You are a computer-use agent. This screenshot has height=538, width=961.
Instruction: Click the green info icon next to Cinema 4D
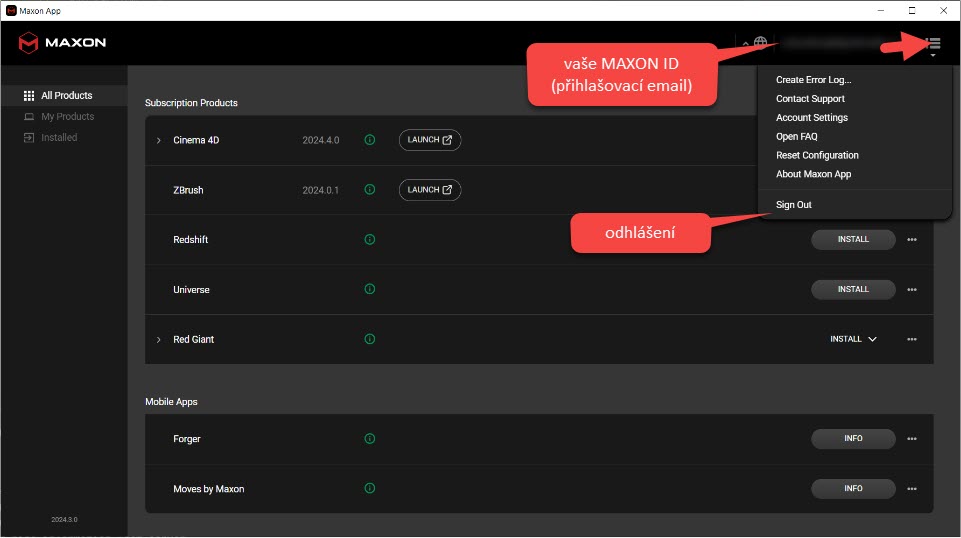point(370,140)
